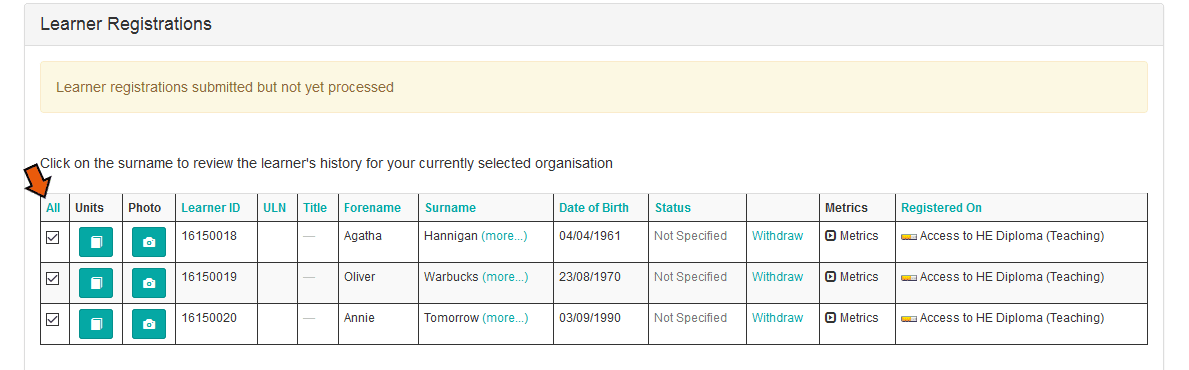Click forename Agatha
The image size is (1189, 370).
362,236
